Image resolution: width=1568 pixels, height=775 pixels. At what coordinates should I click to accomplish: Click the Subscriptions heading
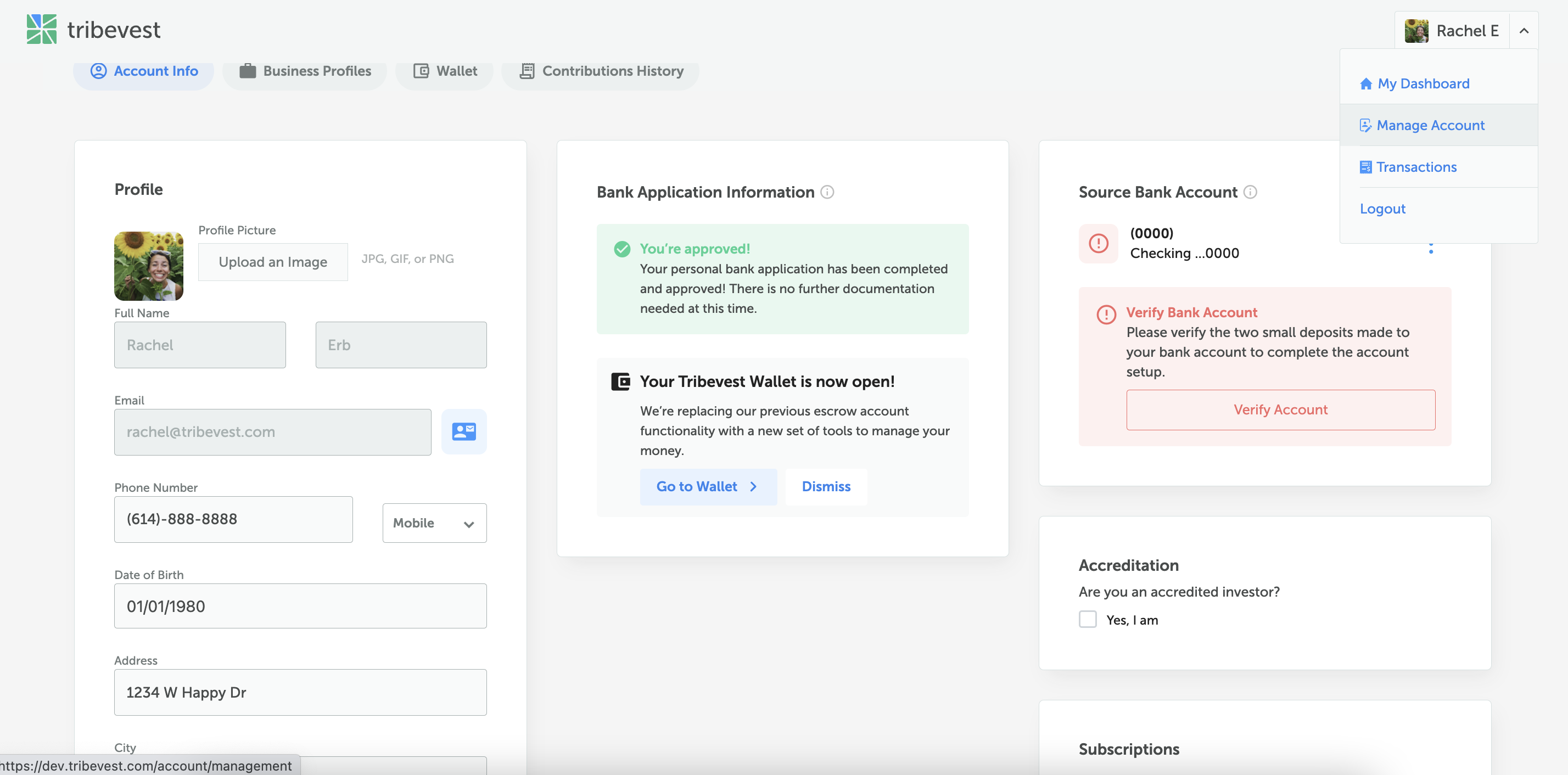click(1129, 749)
